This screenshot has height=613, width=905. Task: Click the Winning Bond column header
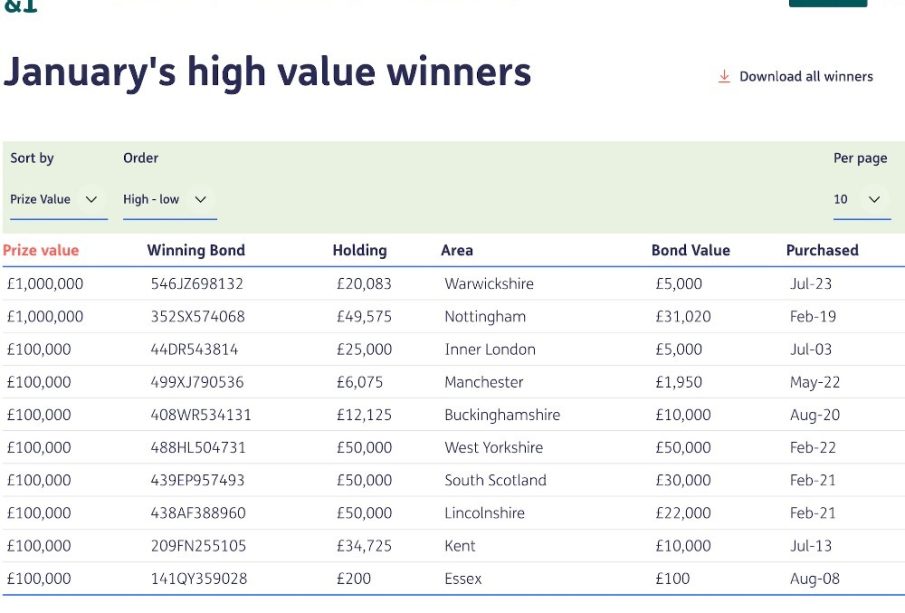coord(196,251)
